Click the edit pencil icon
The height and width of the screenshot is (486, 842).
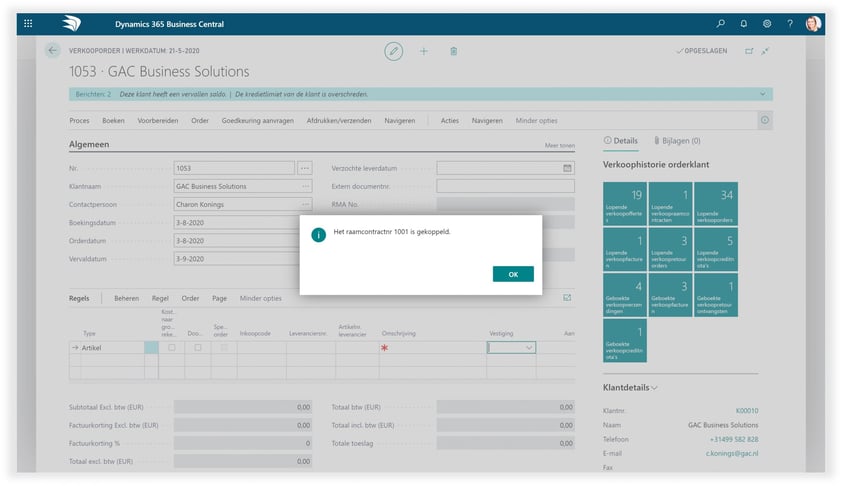pyautogui.click(x=394, y=51)
